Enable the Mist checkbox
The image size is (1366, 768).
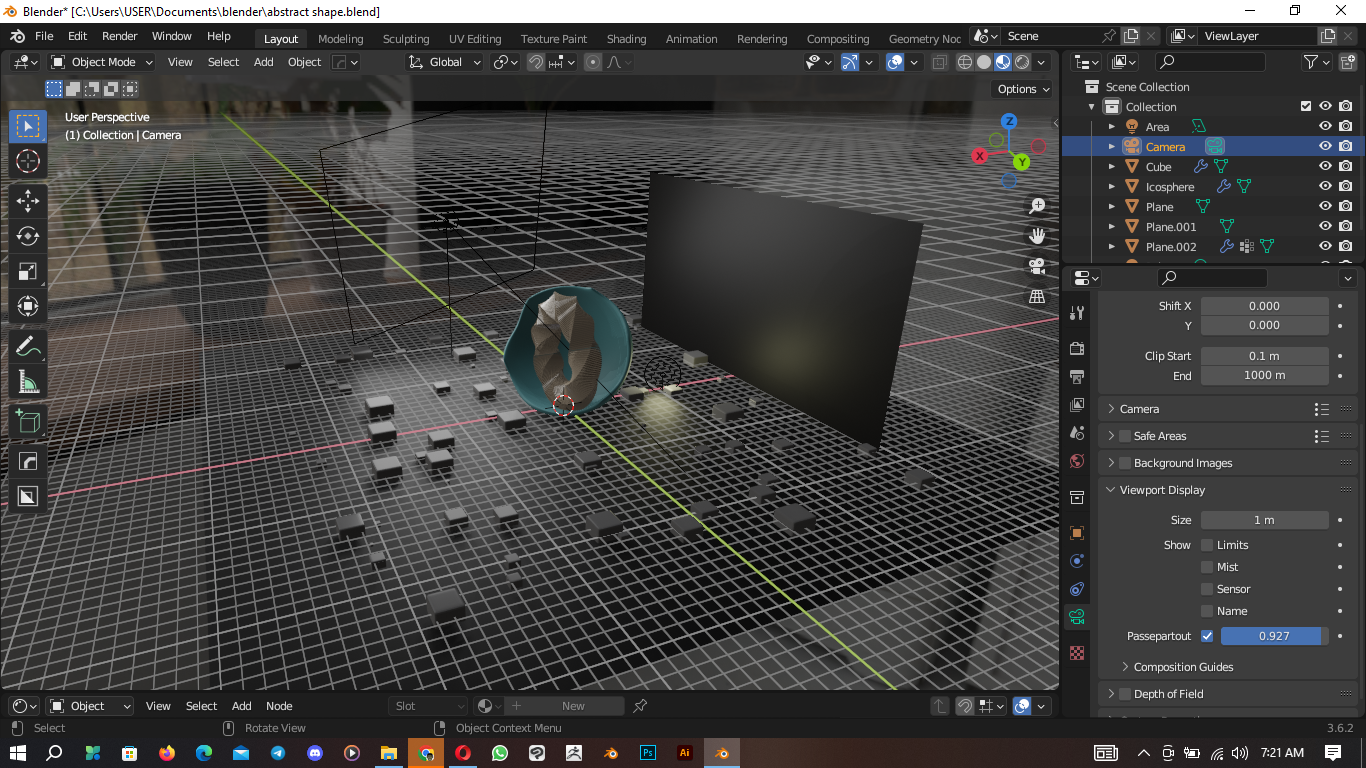[1207, 567]
